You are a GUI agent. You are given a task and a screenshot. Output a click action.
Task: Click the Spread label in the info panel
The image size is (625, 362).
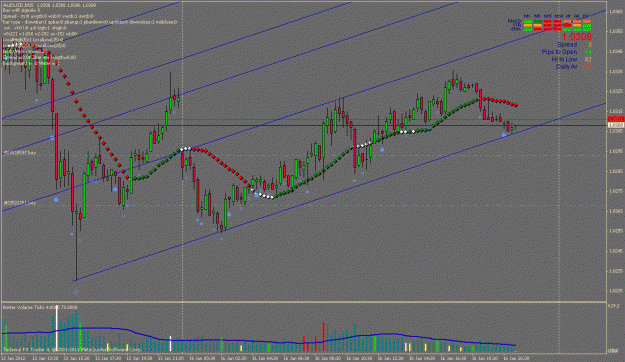pos(567,45)
